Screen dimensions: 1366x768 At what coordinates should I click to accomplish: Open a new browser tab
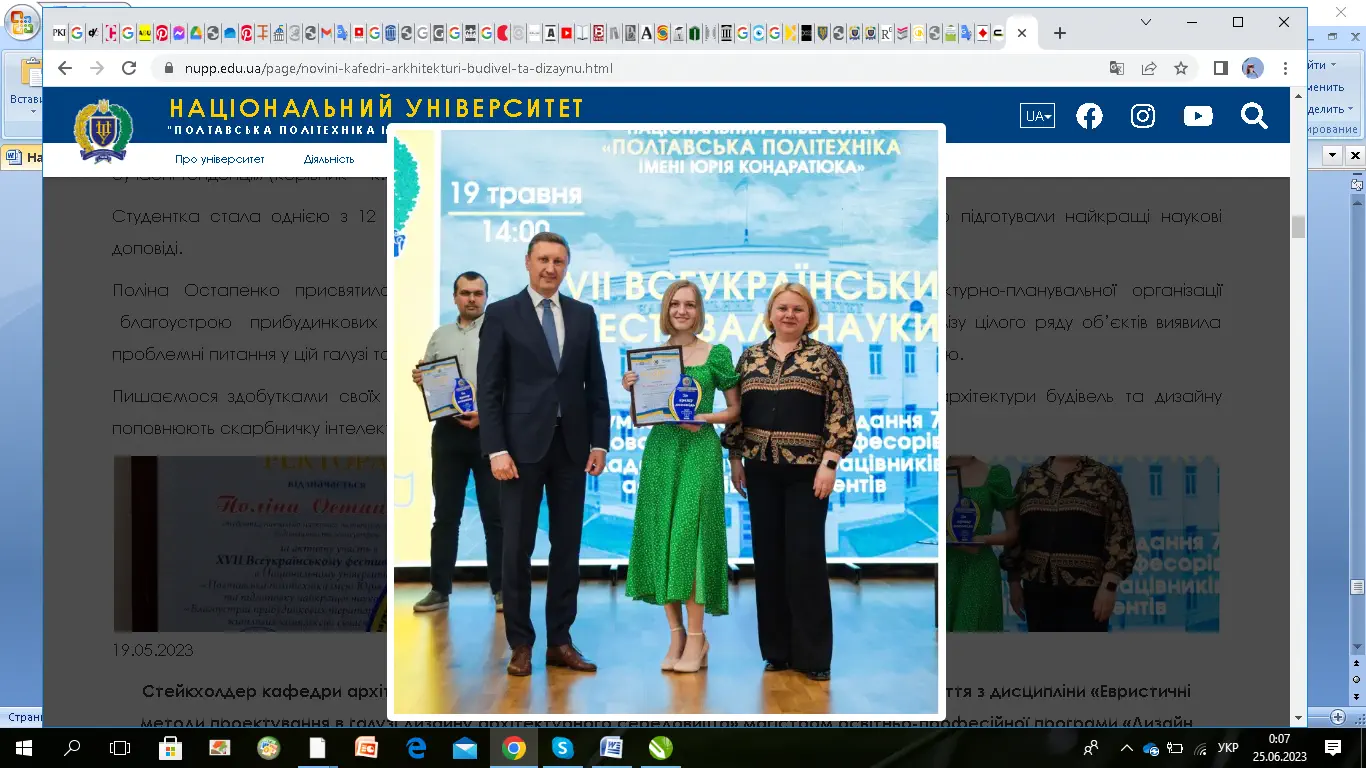pyautogui.click(x=1060, y=33)
